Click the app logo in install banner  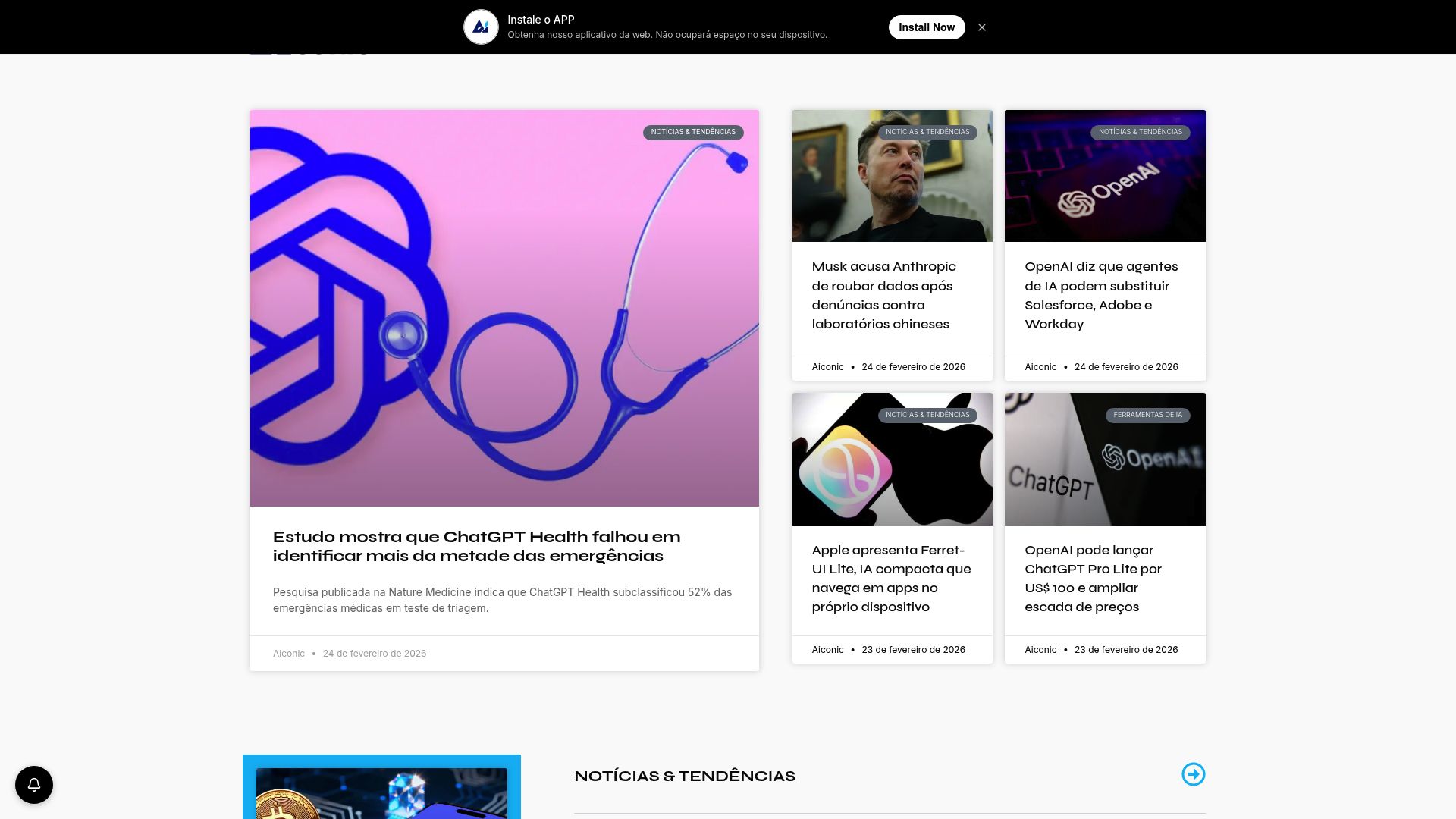481,27
